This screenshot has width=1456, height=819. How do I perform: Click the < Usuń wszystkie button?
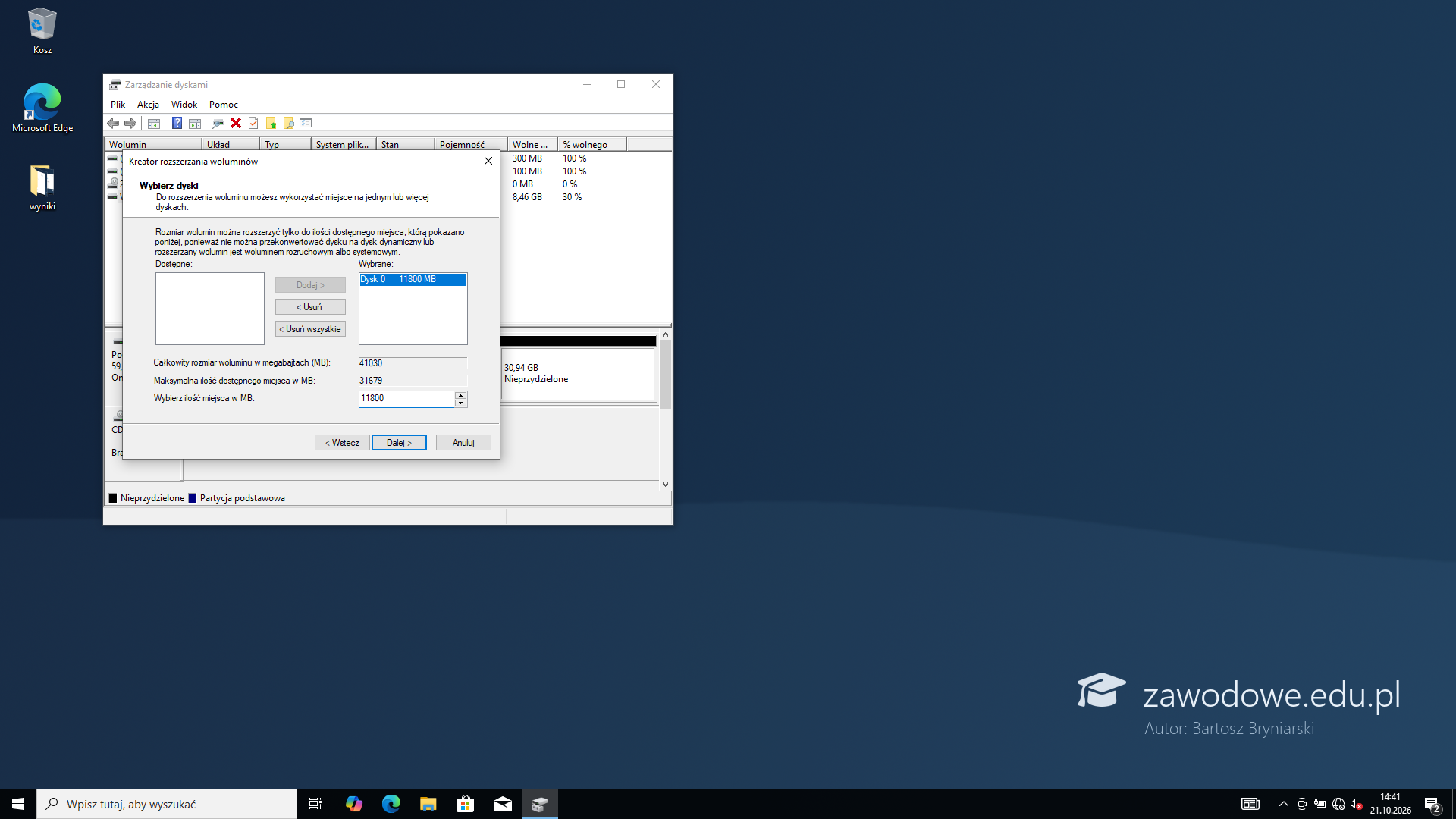(310, 329)
